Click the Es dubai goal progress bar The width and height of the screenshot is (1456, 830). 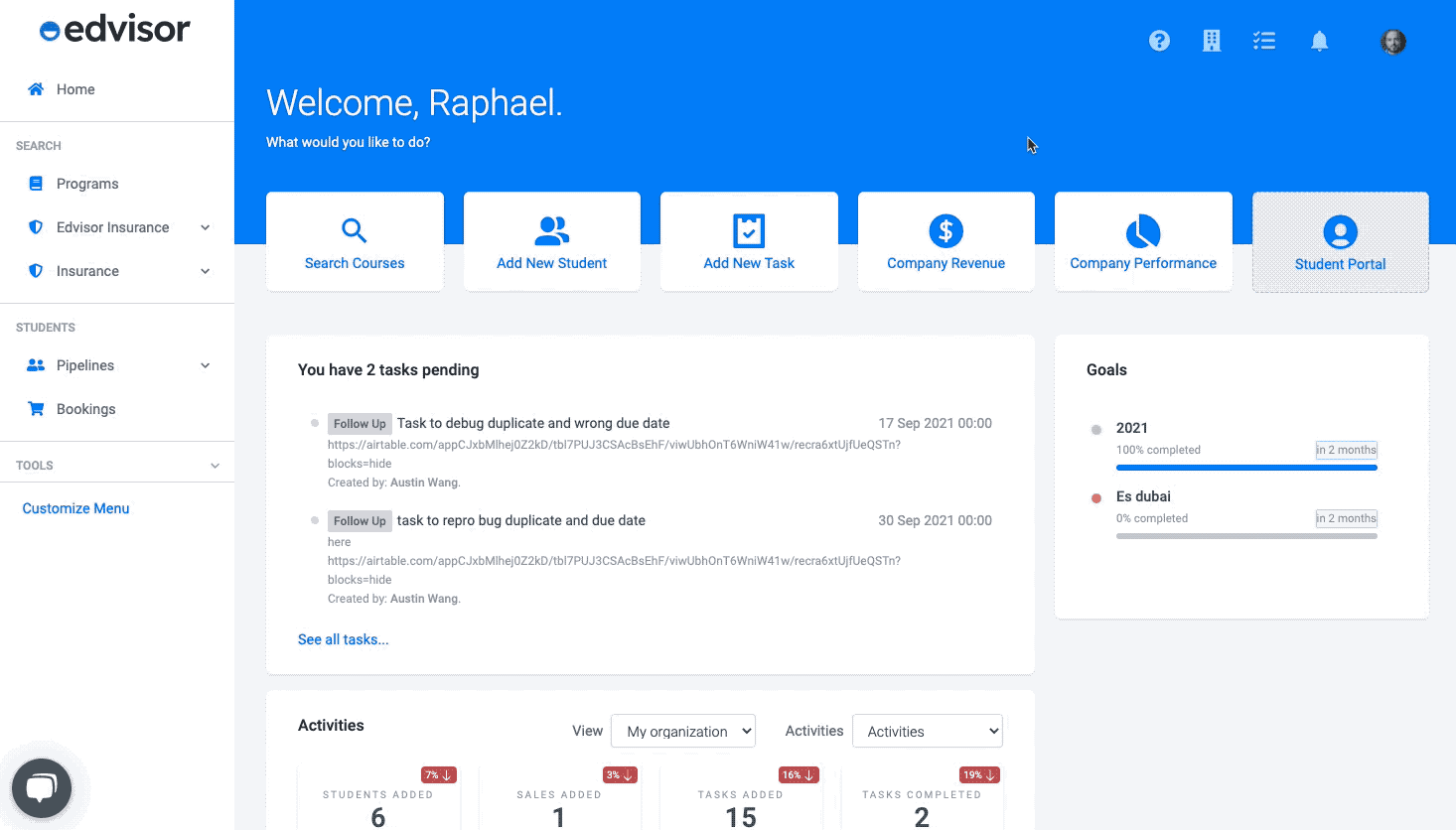(x=1246, y=536)
